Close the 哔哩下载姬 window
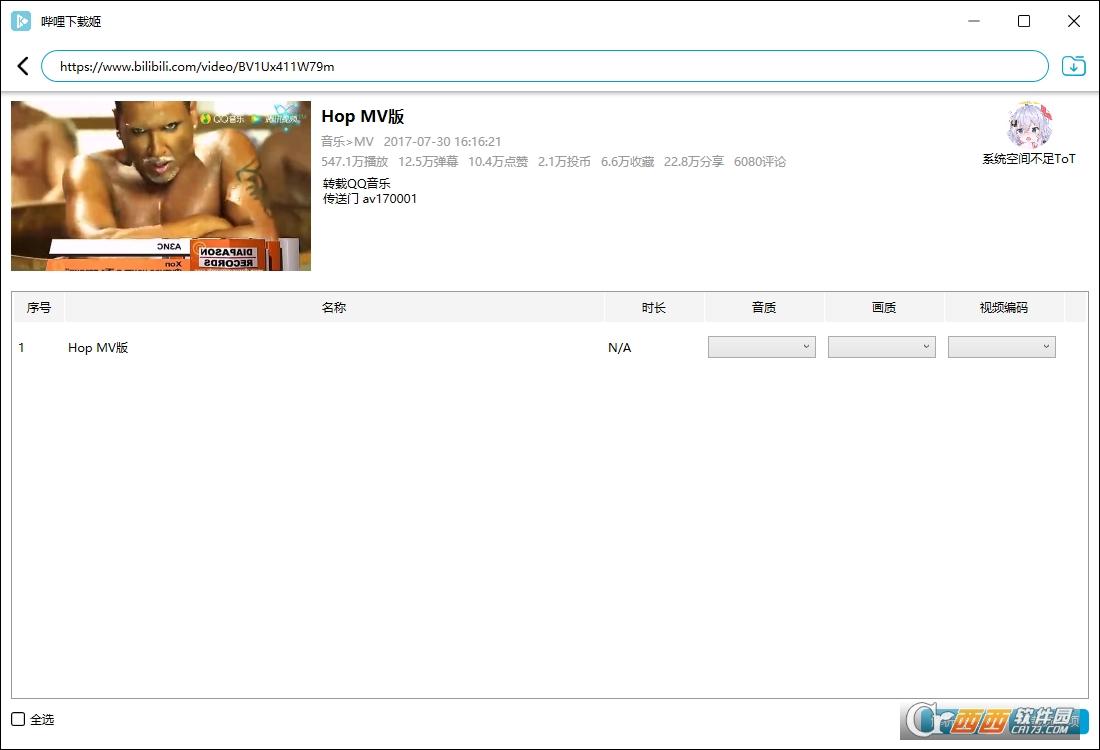Image resolution: width=1100 pixels, height=750 pixels. point(1073,21)
